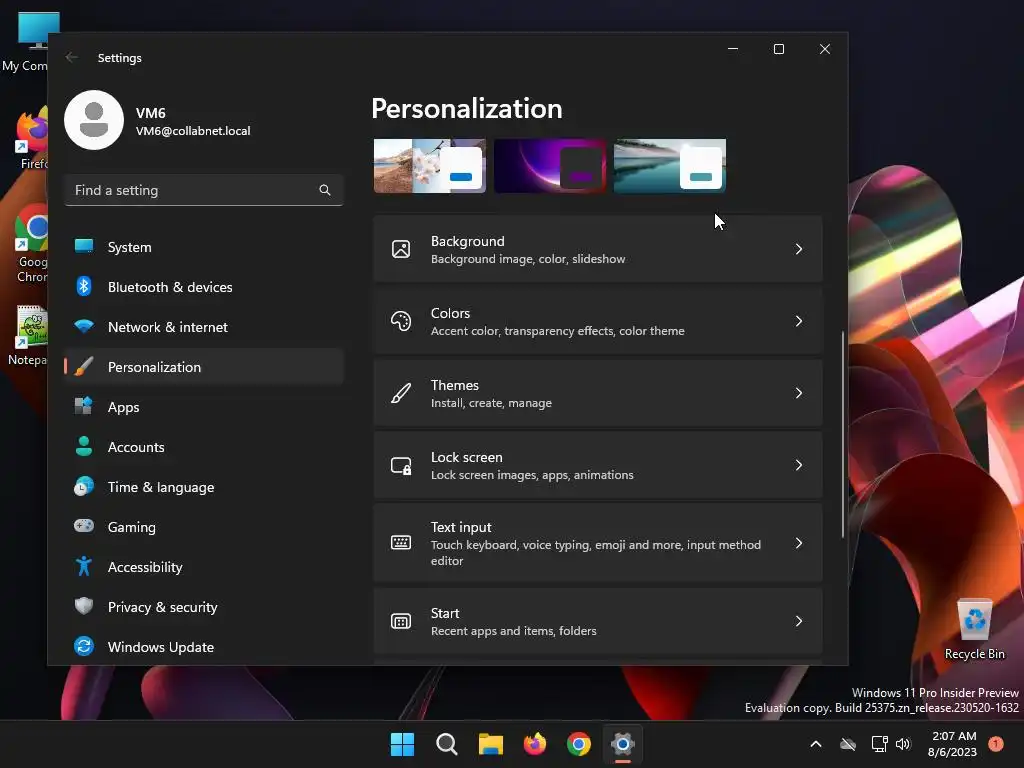Screen dimensions: 1024x768
Task: Click the Lock screen icon
Action: tap(401, 465)
